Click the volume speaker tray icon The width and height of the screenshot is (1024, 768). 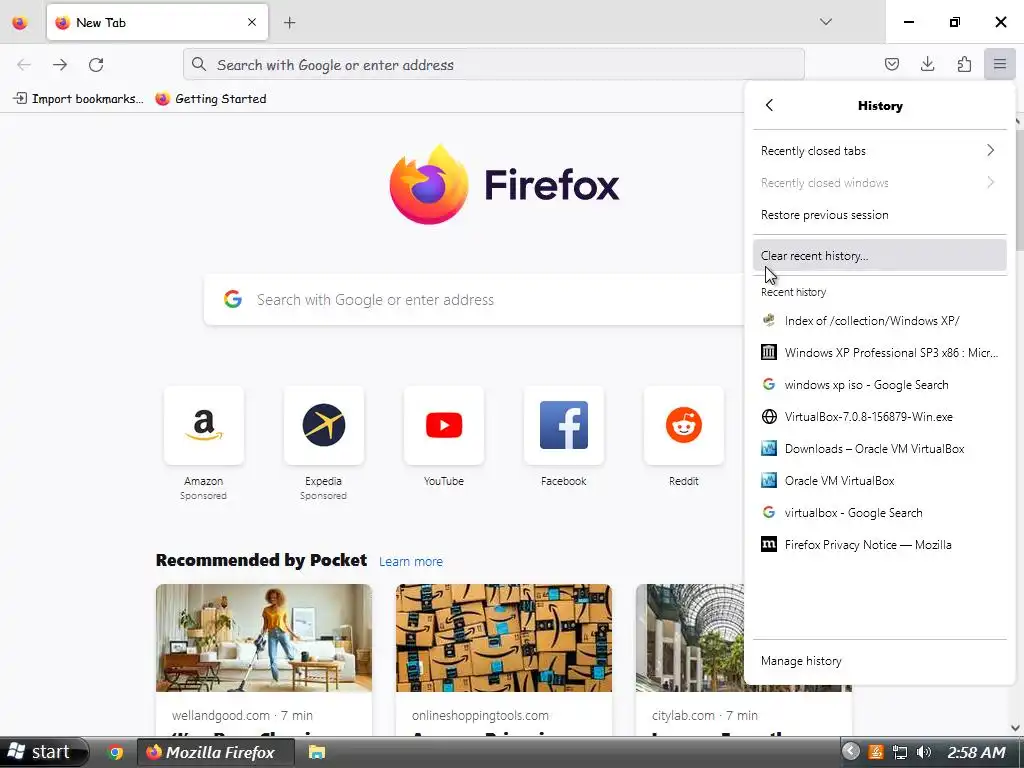coord(923,752)
